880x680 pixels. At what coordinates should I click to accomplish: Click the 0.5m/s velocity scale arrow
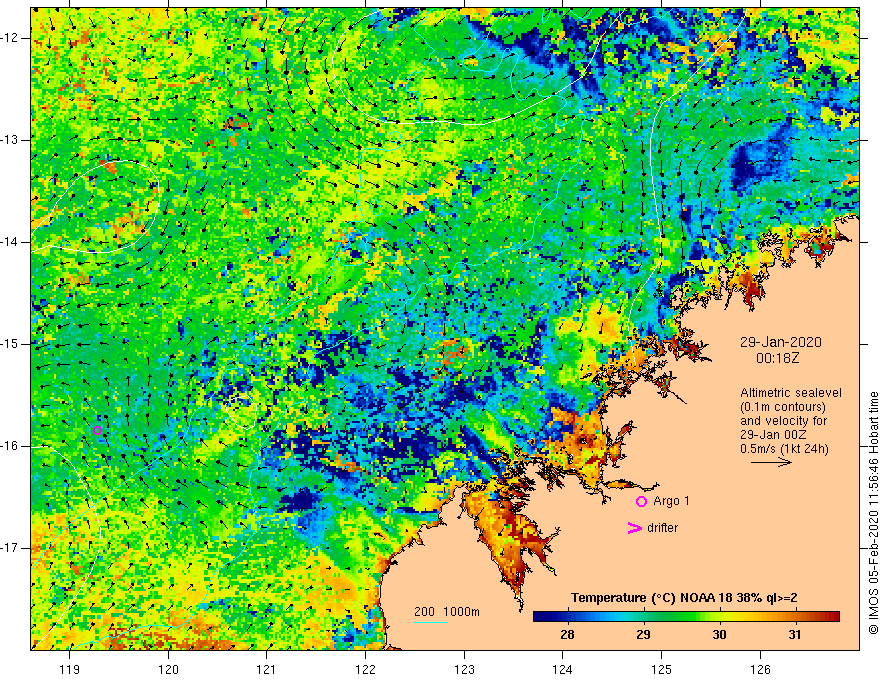(x=771, y=462)
